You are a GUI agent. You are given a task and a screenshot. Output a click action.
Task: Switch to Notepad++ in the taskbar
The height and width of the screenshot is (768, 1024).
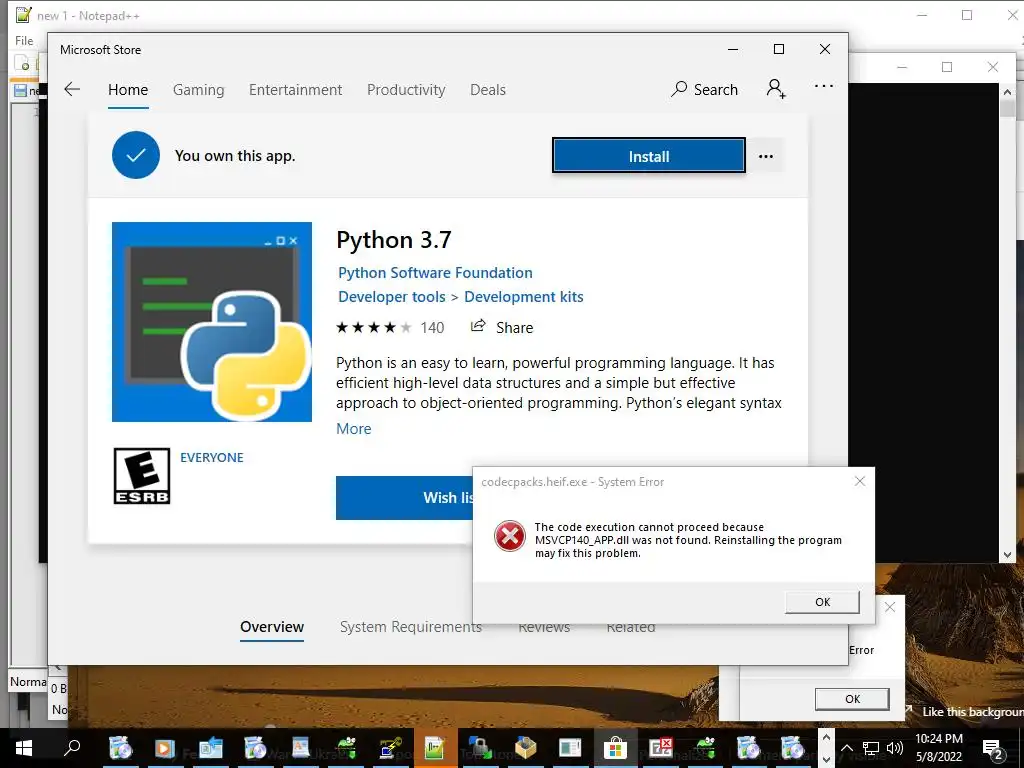click(434, 748)
